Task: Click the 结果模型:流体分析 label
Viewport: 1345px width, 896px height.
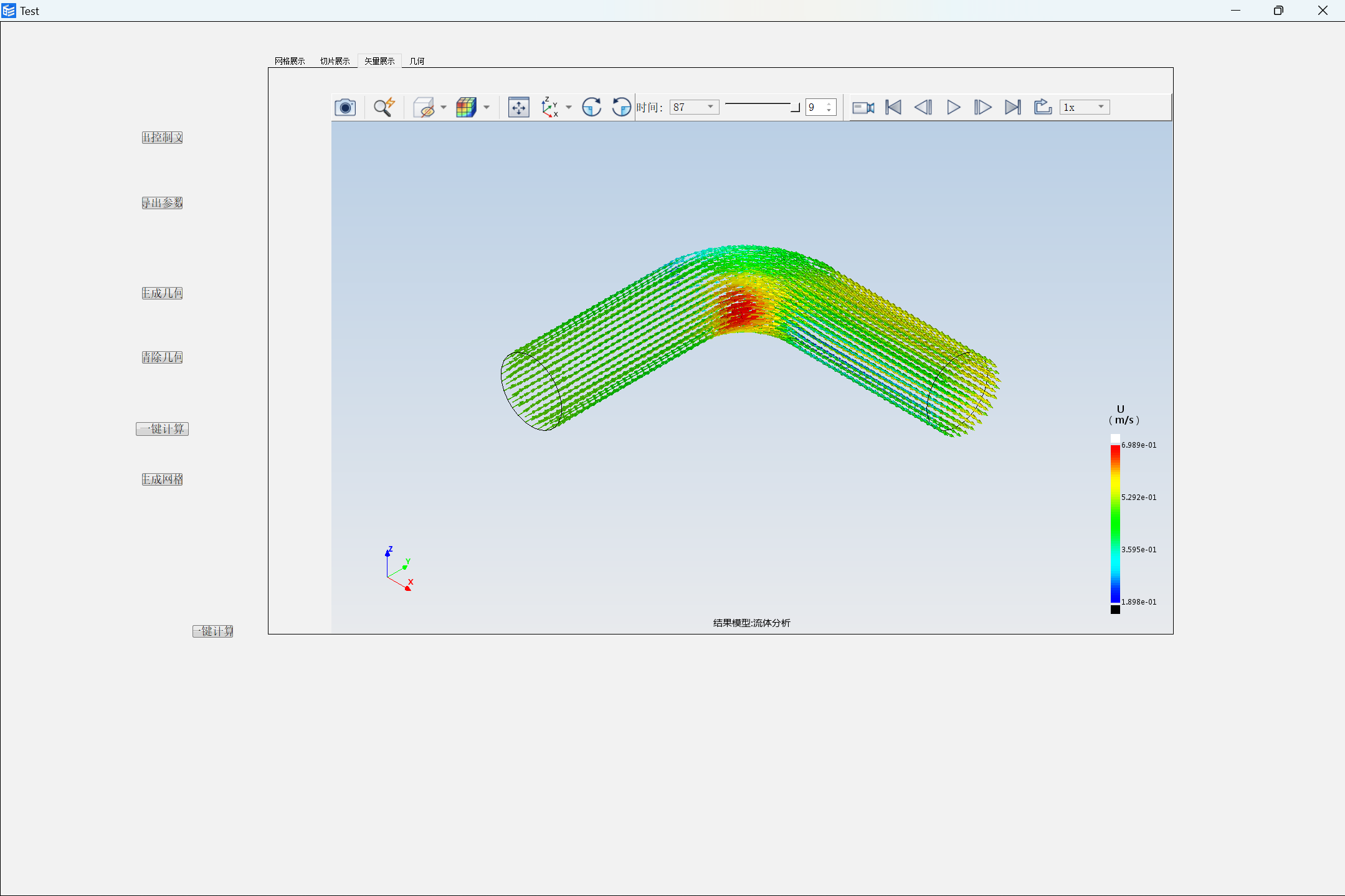Action: 751,623
